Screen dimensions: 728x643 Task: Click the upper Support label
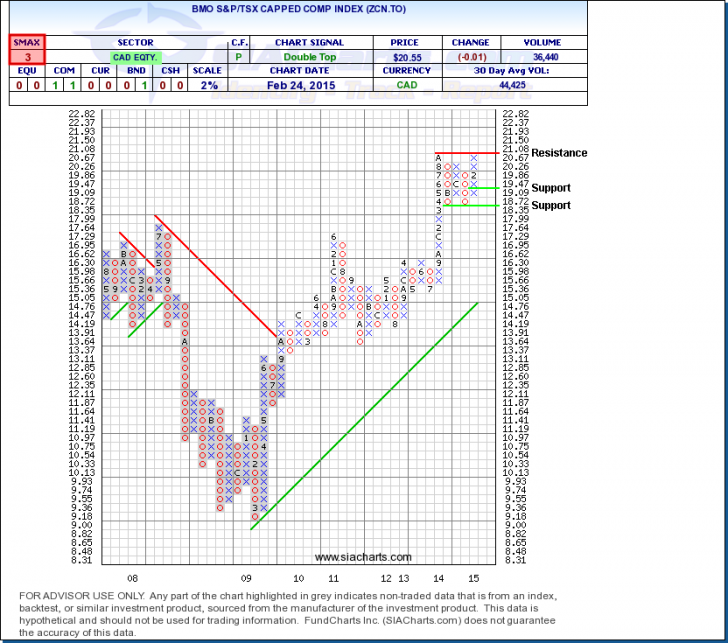point(551,188)
